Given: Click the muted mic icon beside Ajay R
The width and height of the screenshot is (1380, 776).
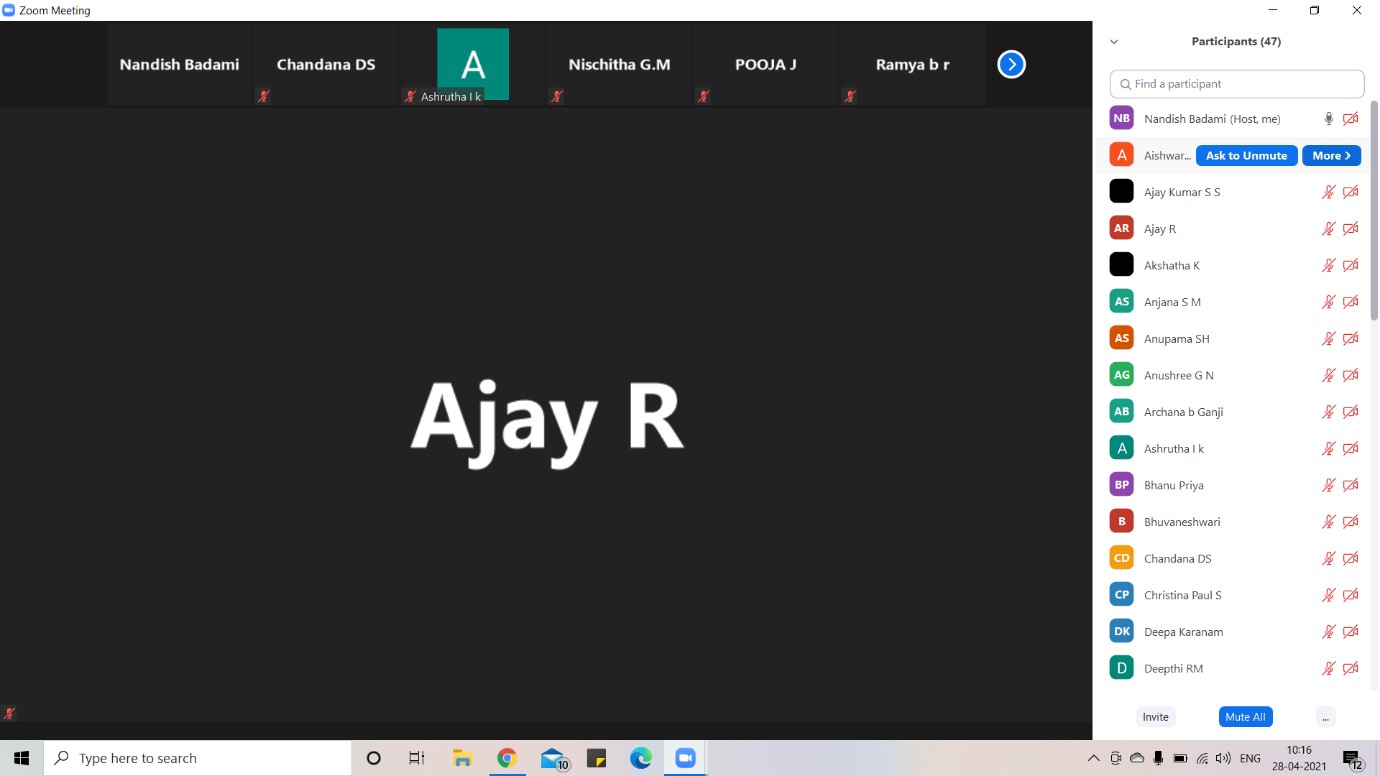Looking at the screenshot, I should 1328,229.
